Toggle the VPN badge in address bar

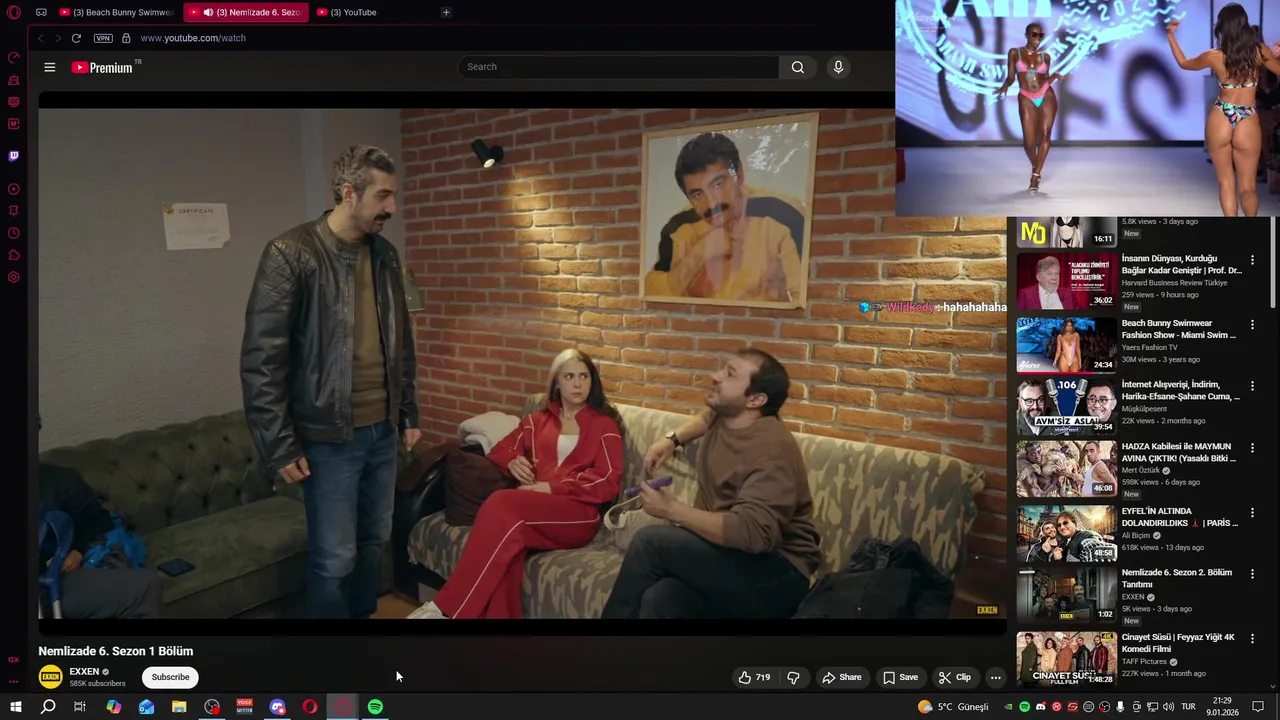103,38
